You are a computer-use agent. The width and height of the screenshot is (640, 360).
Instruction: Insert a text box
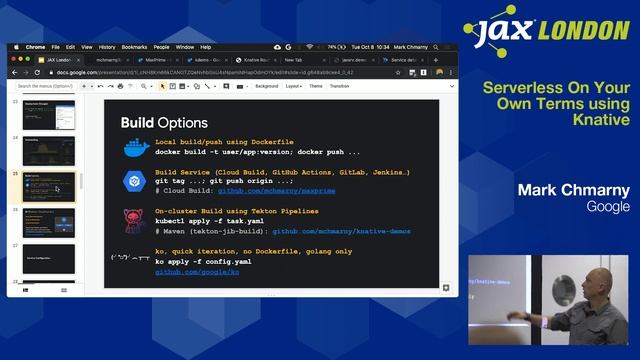[173, 86]
